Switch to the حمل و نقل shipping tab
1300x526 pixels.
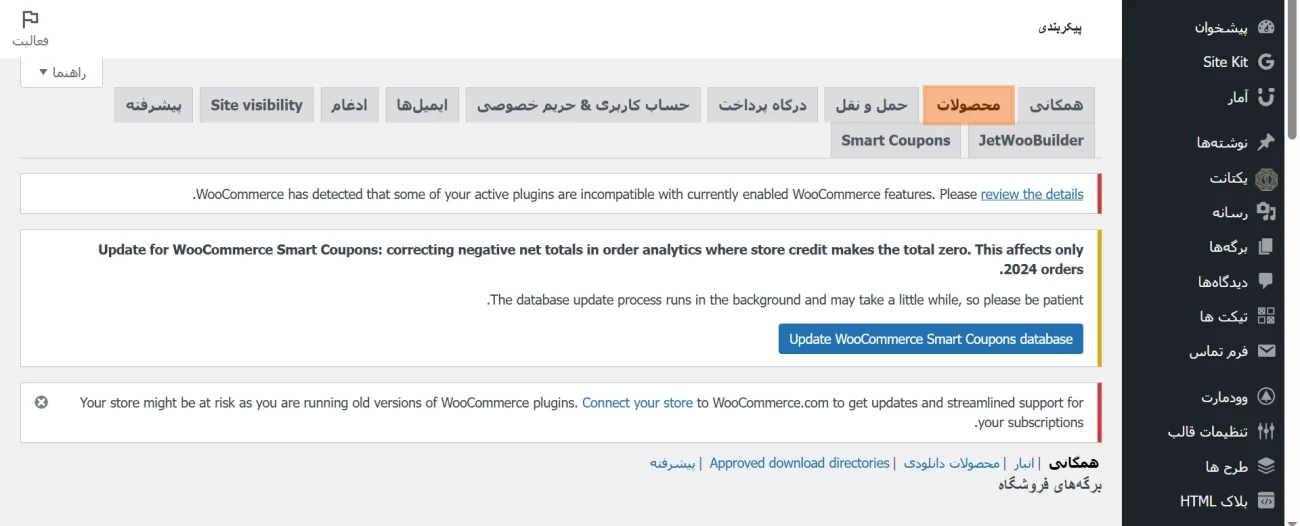click(x=871, y=105)
